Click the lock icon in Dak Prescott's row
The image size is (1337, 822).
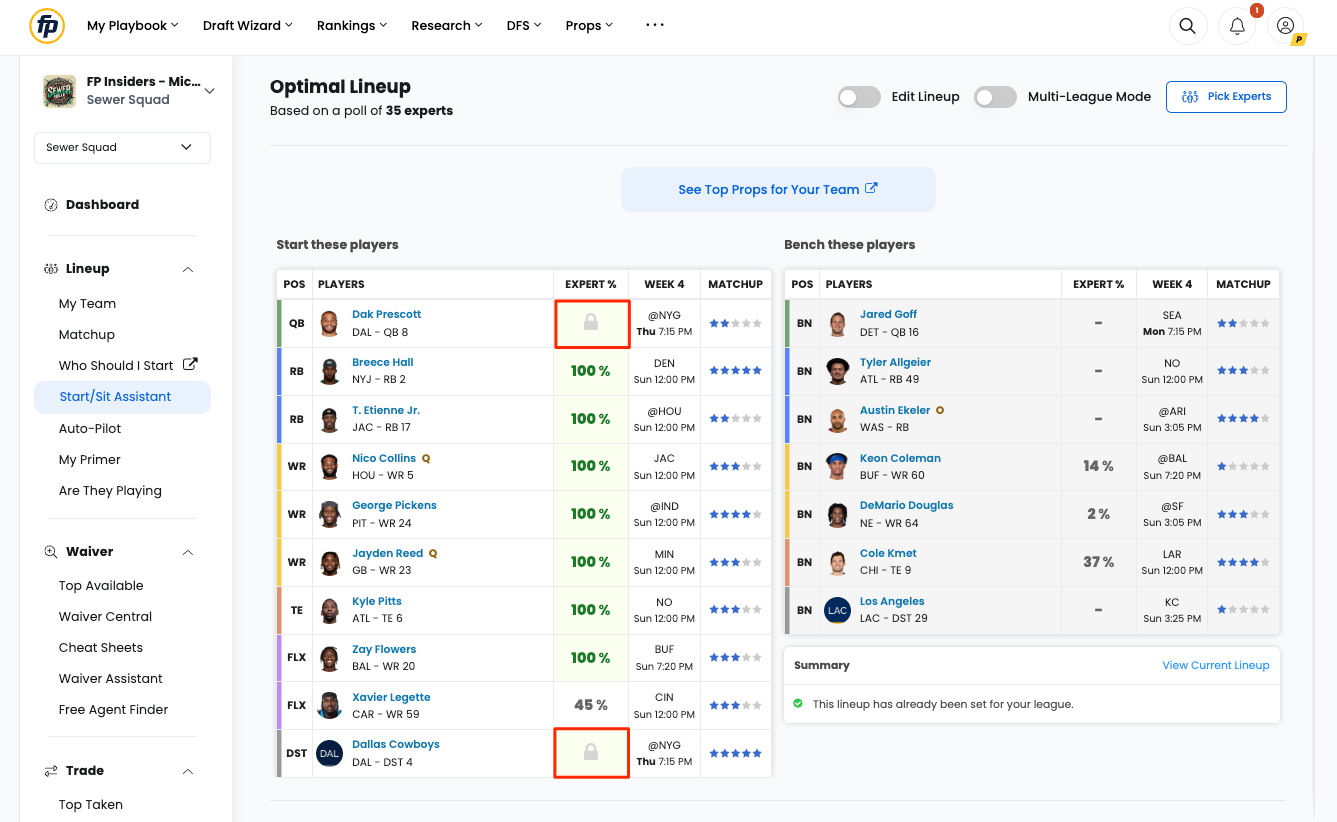pyautogui.click(x=591, y=323)
